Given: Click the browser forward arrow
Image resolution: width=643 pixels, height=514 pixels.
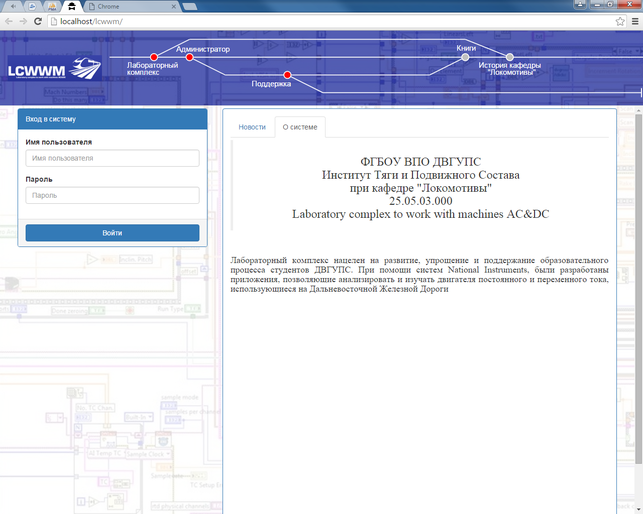Looking at the screenshot, I should click(x=23, y=21).
